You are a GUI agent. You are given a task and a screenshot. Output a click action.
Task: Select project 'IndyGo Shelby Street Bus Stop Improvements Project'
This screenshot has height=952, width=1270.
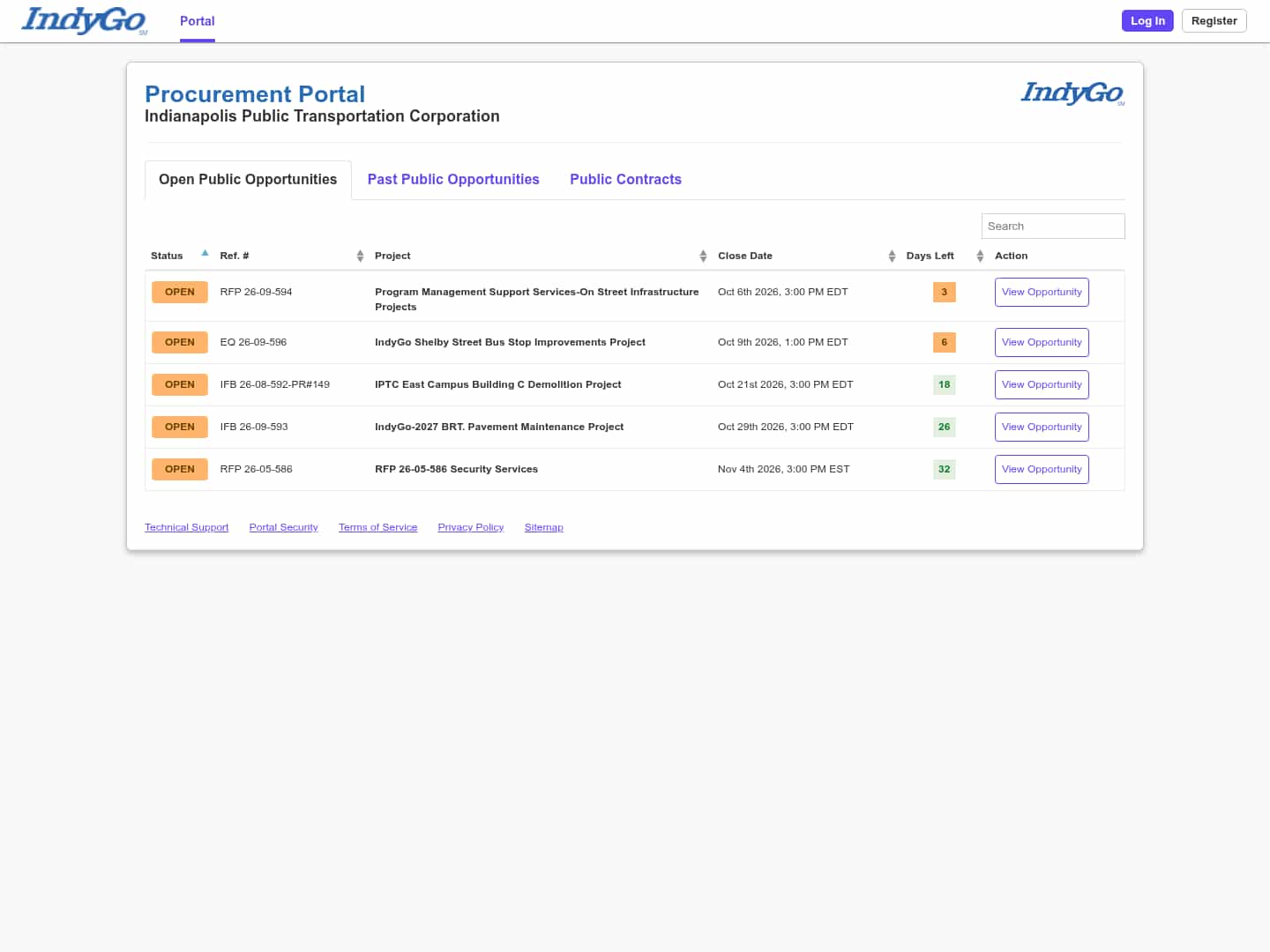tap(510, 342)
